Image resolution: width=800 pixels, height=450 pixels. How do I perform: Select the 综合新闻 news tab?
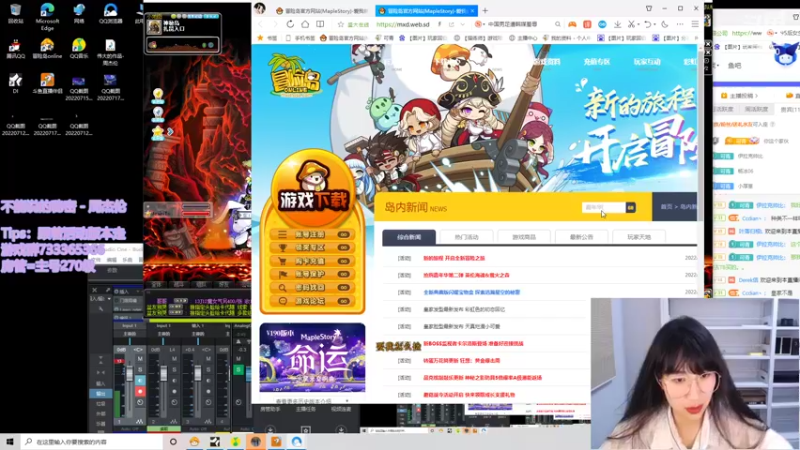(x=409, y=237)
